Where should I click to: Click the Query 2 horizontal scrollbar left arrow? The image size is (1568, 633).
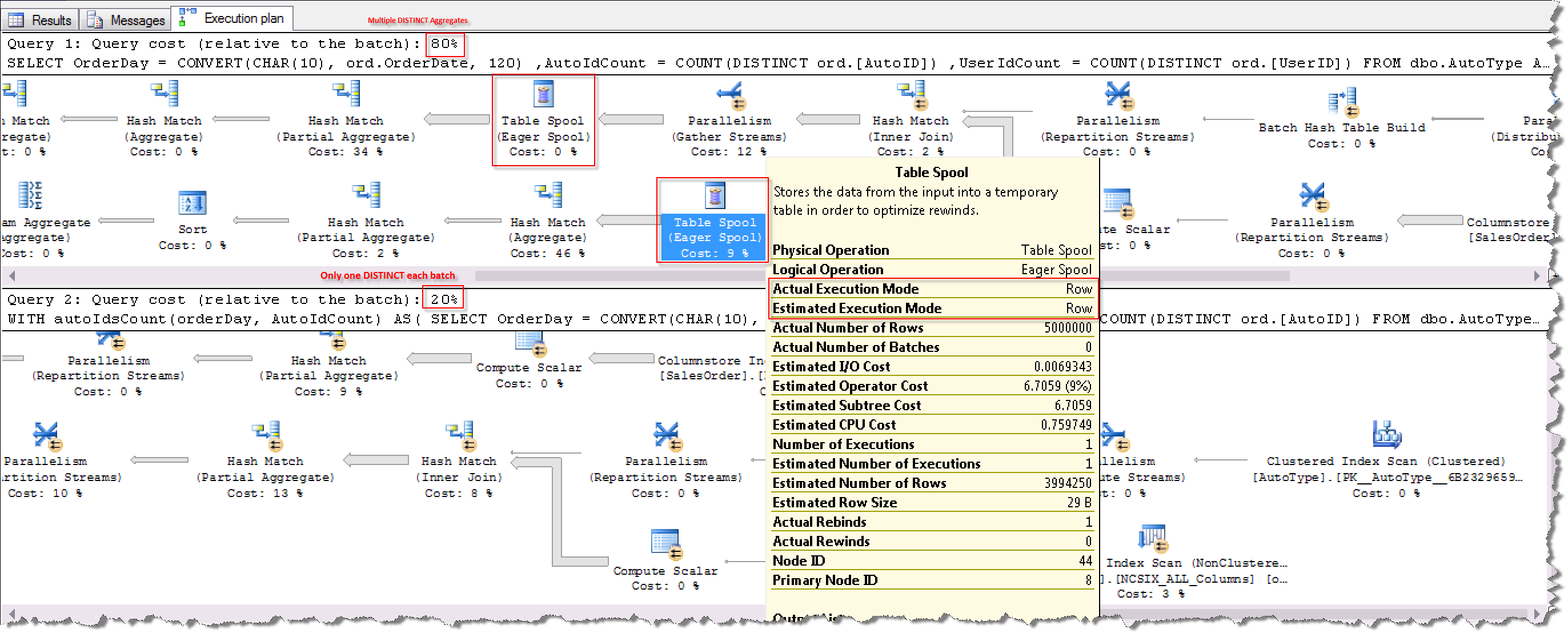click(x=11, y=614)
